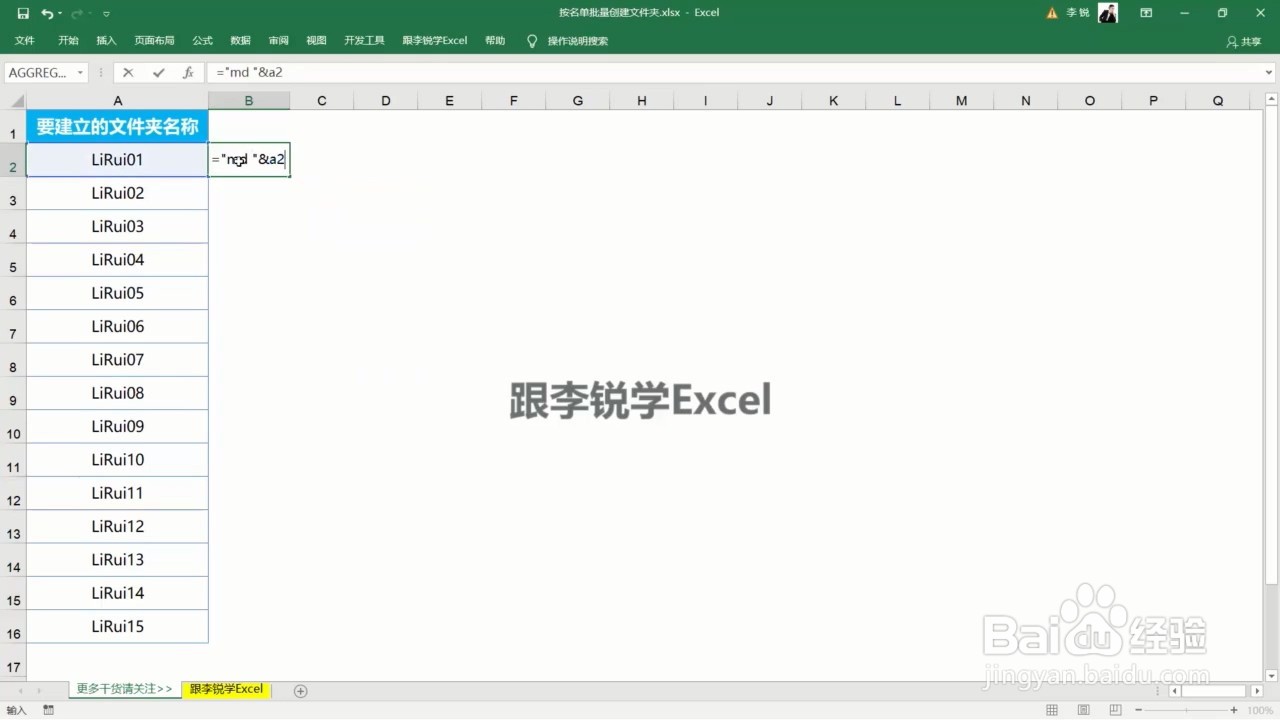Click the 共享 share button
1280x720 pixels.
[1244, 42]
